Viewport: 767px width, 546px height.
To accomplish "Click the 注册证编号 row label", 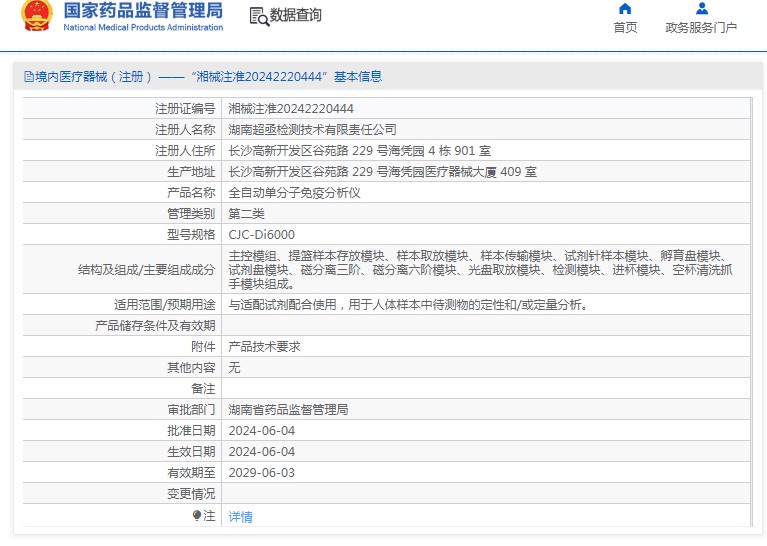I will coord(185,109).
